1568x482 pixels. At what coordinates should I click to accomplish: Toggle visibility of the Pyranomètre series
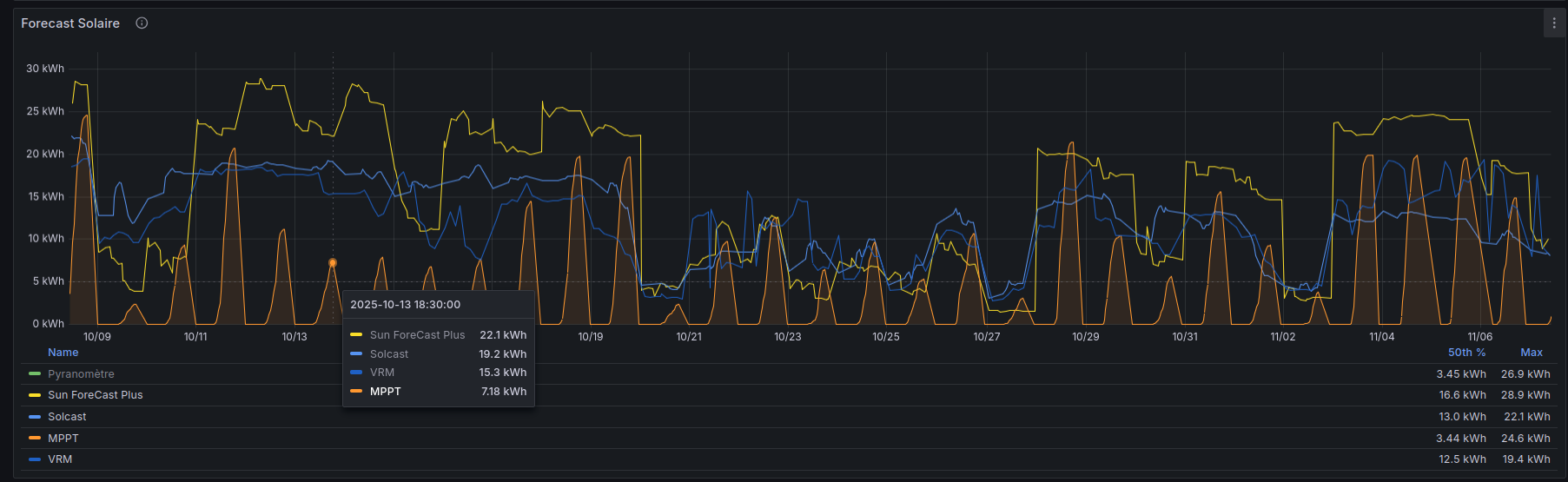pyautogui.click(x=81, y=374)
